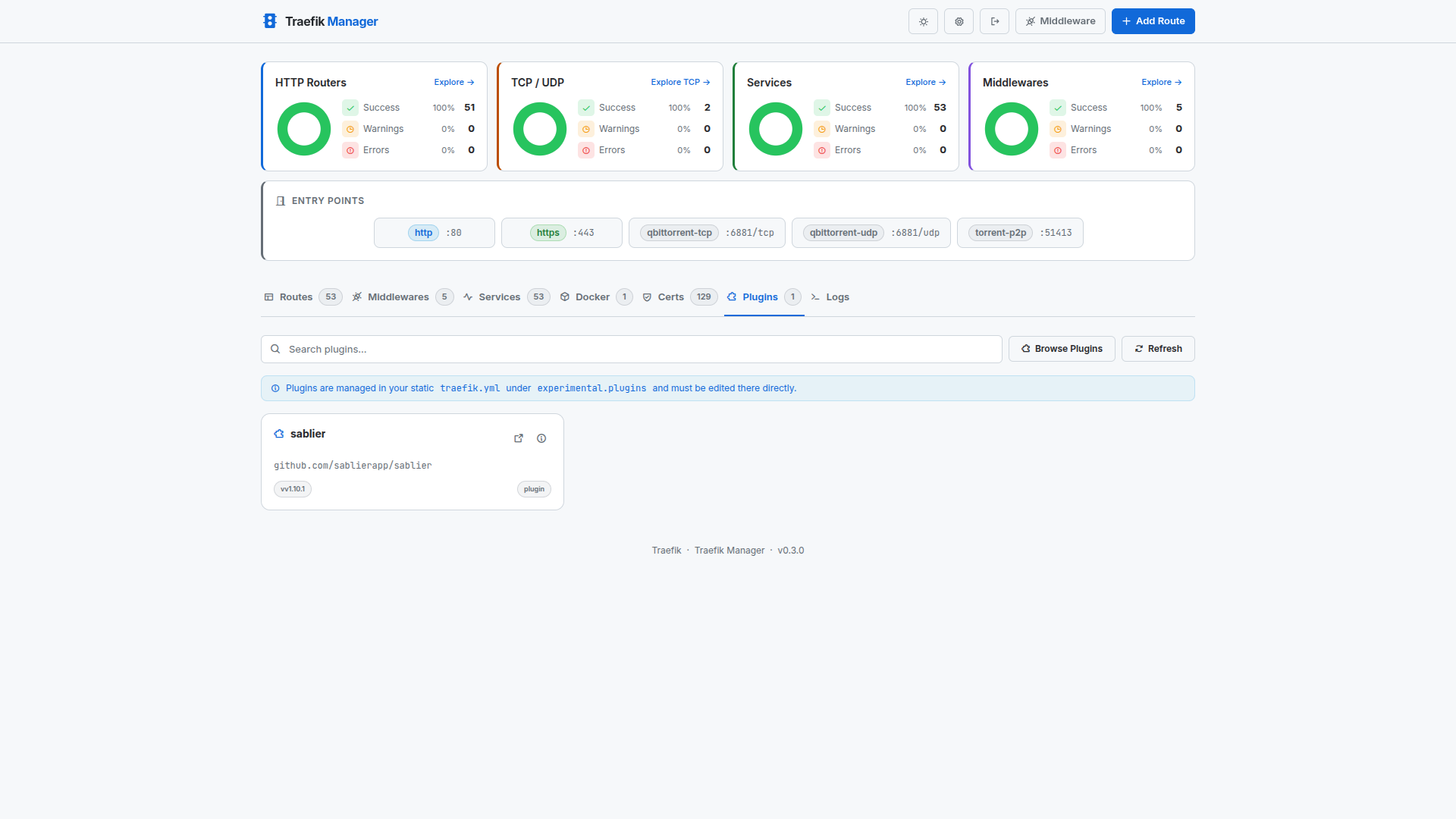Screen dimensions: 1456x819
Task: Follow the Explore TCP link
Action: [x=679, y=82]
